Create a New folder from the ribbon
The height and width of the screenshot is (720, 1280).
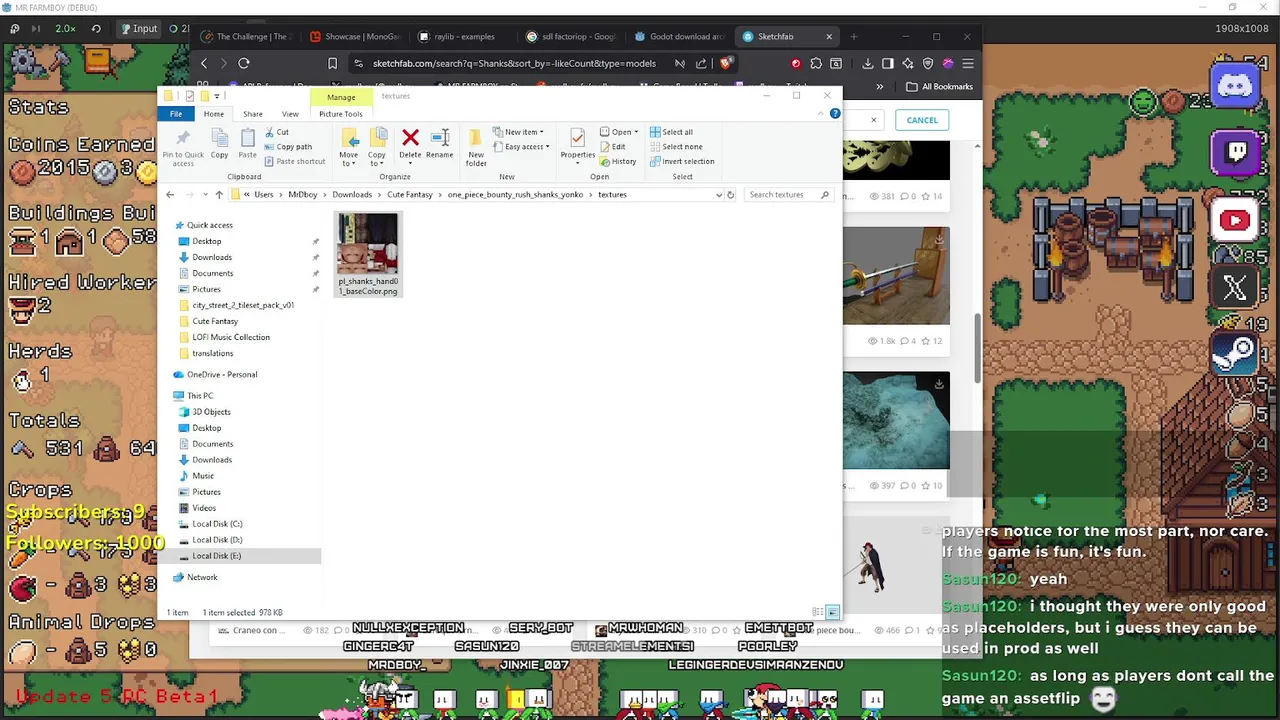pyautogui.click(x=476, y=146)
